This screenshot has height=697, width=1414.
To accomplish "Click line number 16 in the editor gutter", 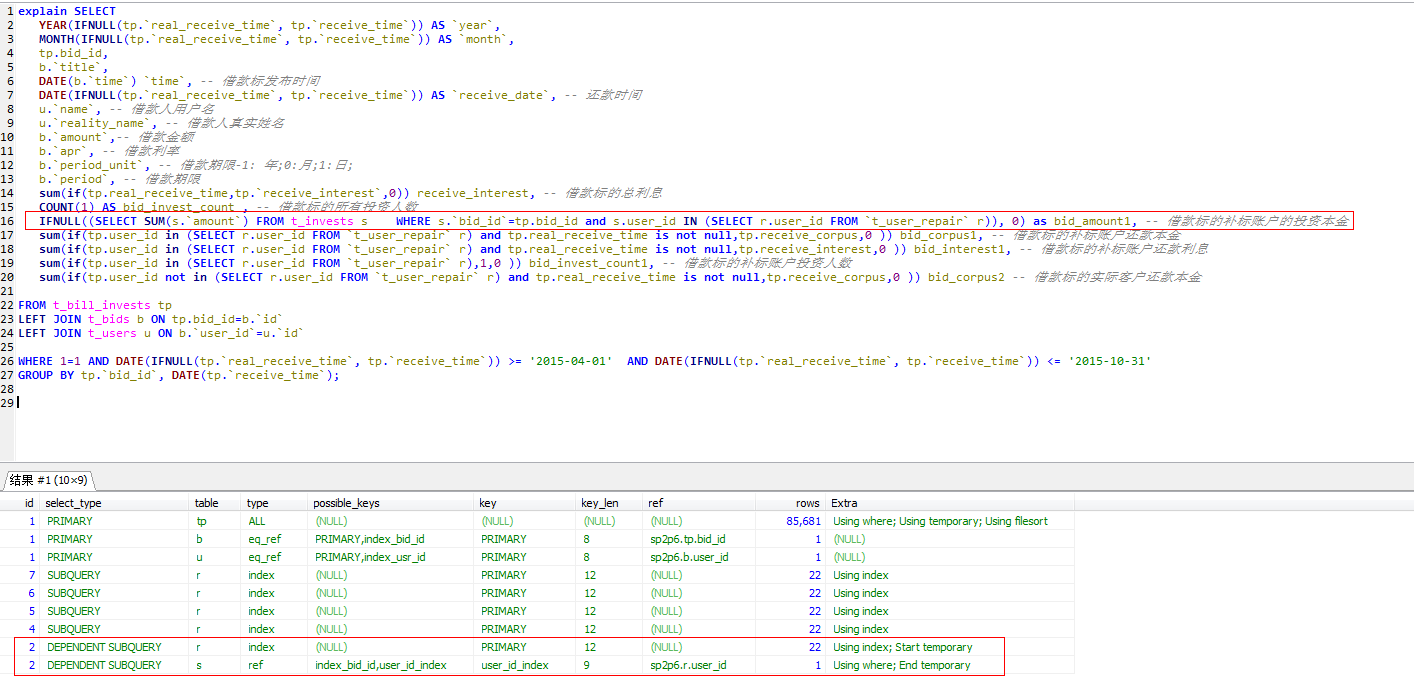I will [x=7, y=221].
